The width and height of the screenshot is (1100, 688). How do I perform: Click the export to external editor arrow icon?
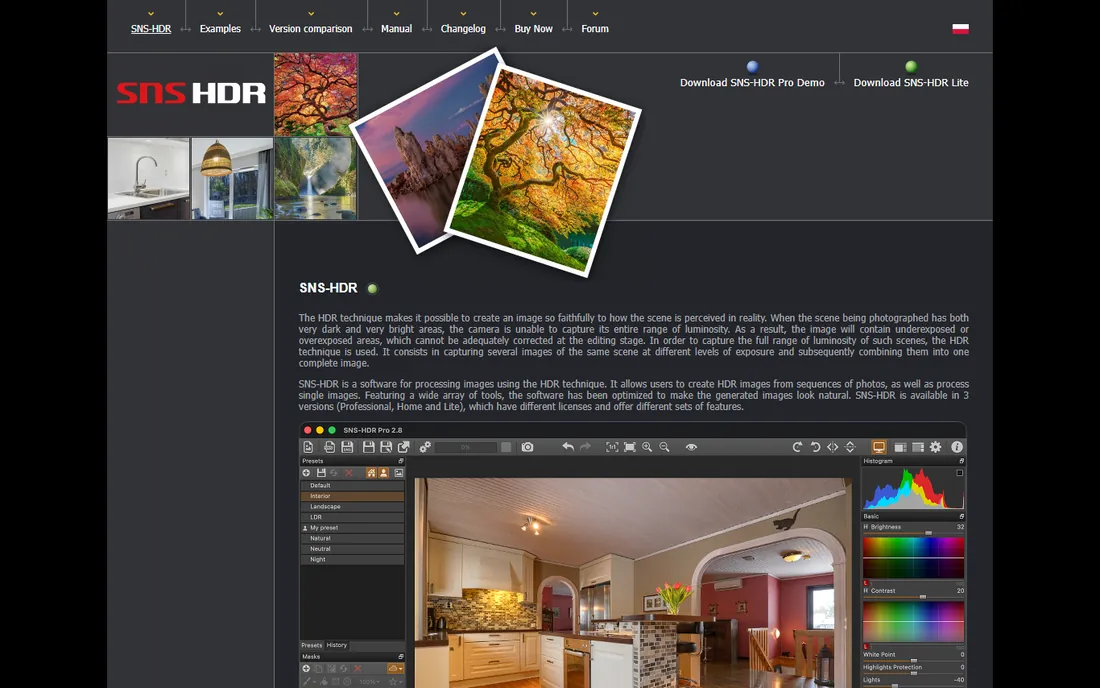tap(403, 447)
